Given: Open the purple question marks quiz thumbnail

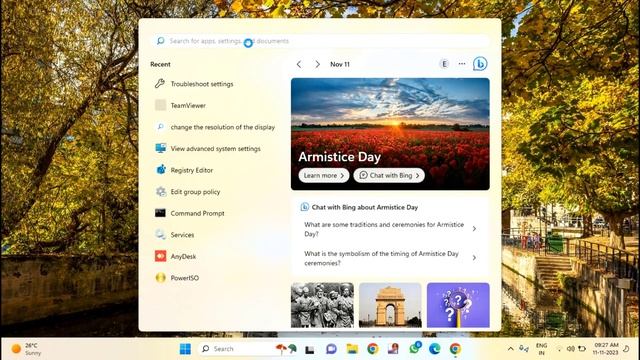Looking at the screenshot, I should [458, 305].
